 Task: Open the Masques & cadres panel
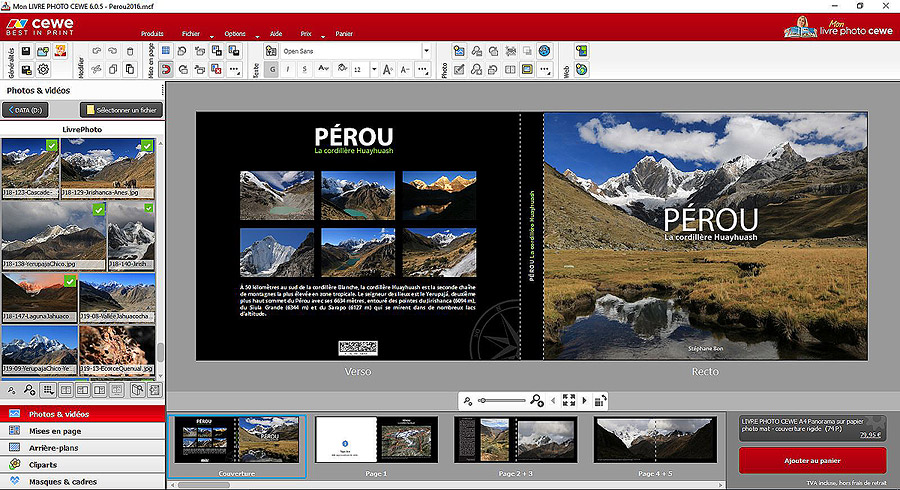click(83, 481)
